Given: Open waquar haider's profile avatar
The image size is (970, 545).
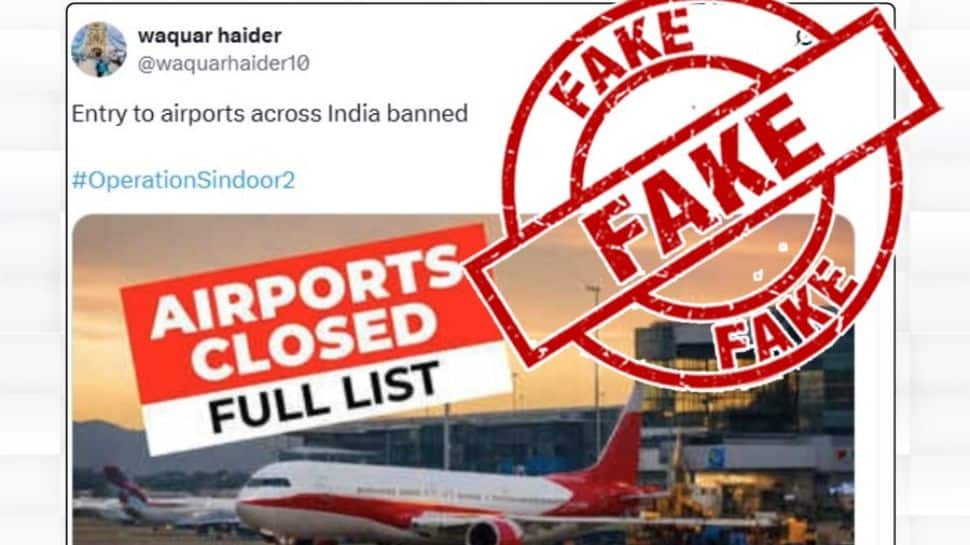Looking at the screenshot, I should coord(99,49).
